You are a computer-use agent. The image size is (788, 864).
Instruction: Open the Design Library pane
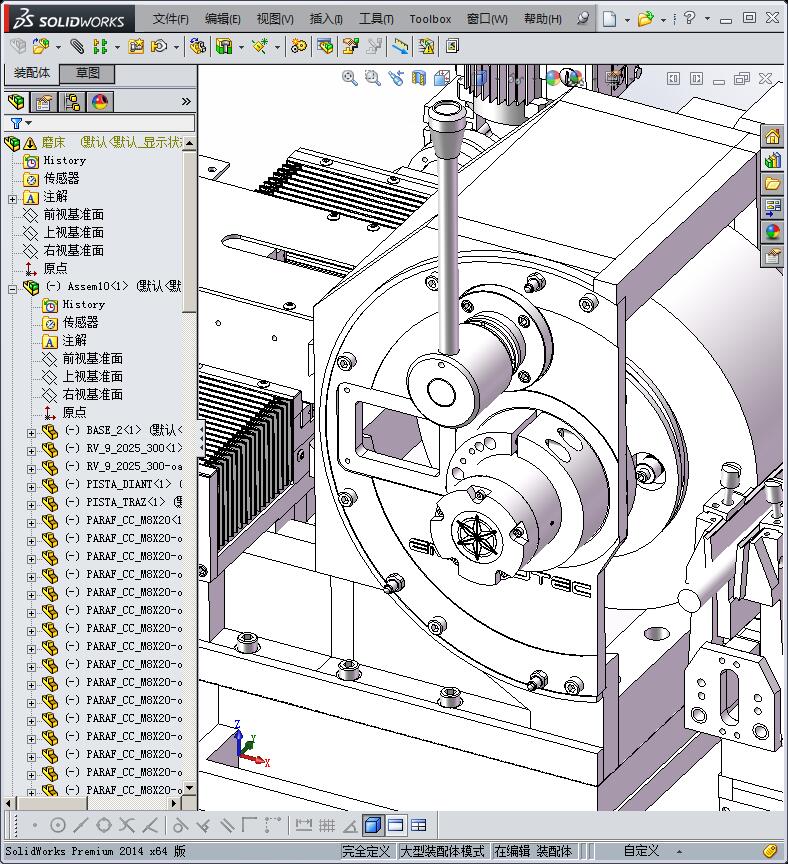pyautogui.click(x=773, y=160)
